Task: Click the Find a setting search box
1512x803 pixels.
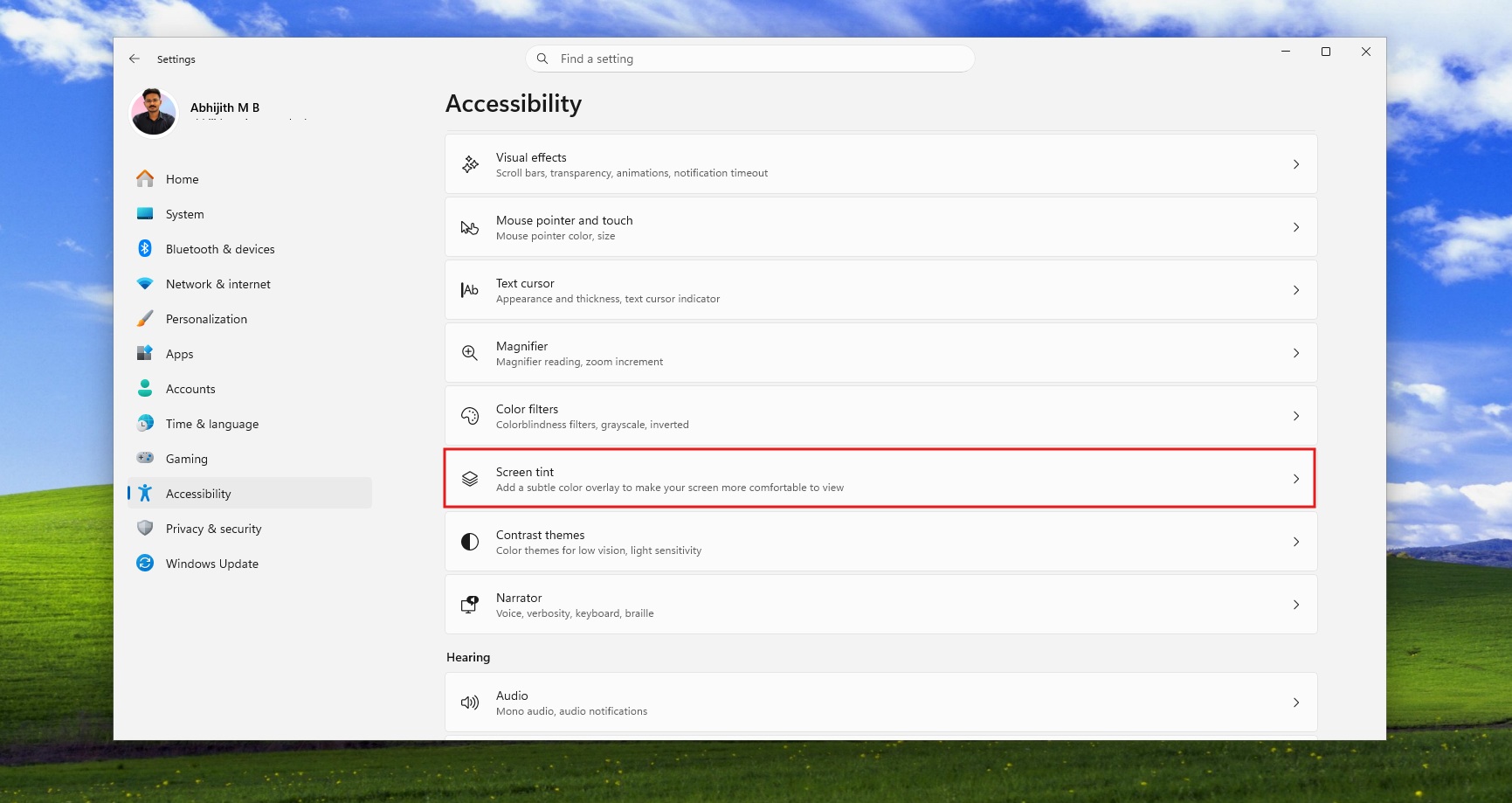Action: click(x=749, y=58)
